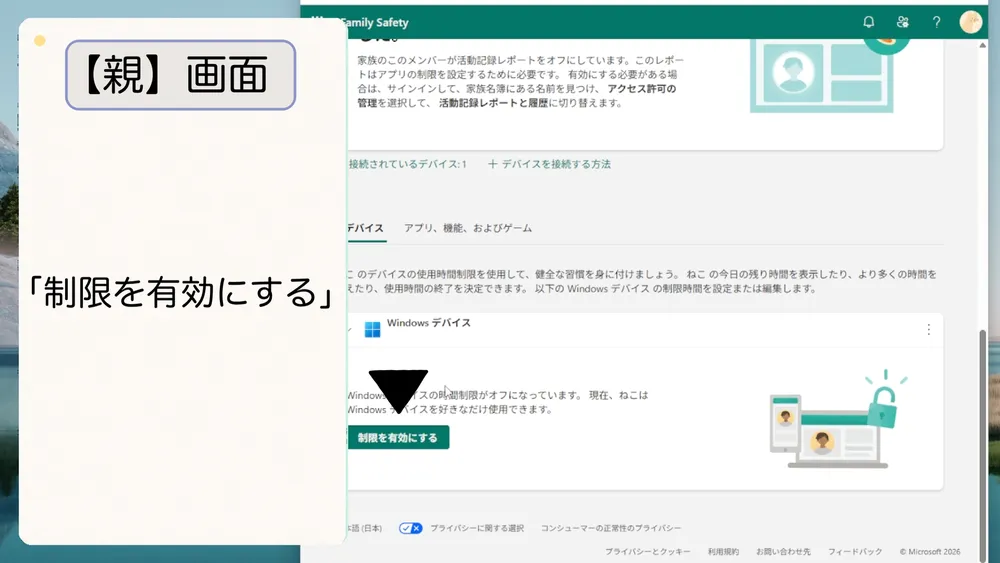Open the three-dot menu for Windows デバイス
Viewport: 1000px width, 563px height.
click(x=929, y=330)
